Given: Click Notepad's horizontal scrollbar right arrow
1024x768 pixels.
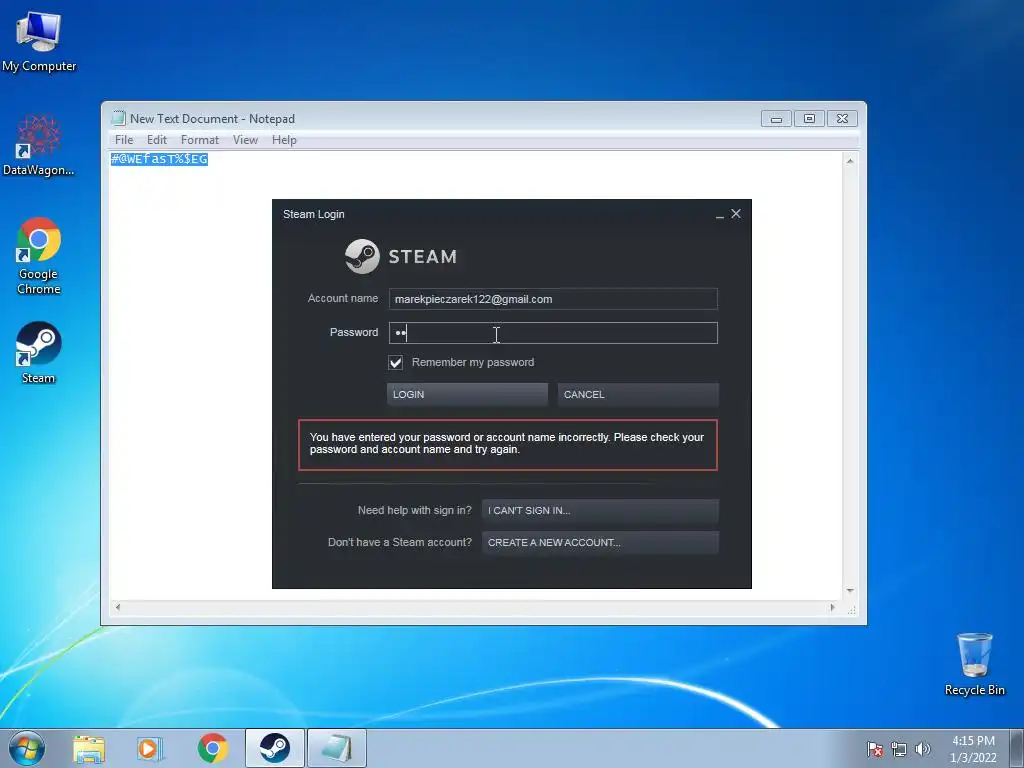Looking at the screenshot, I should pos(832,607).
